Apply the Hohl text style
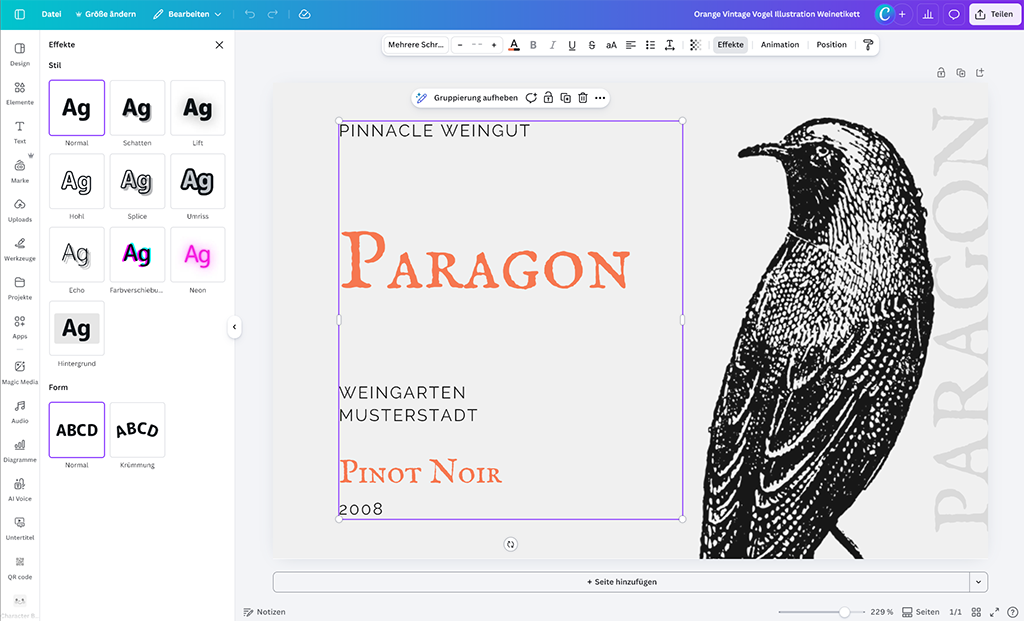1024x621 pixels. point(76,182)
